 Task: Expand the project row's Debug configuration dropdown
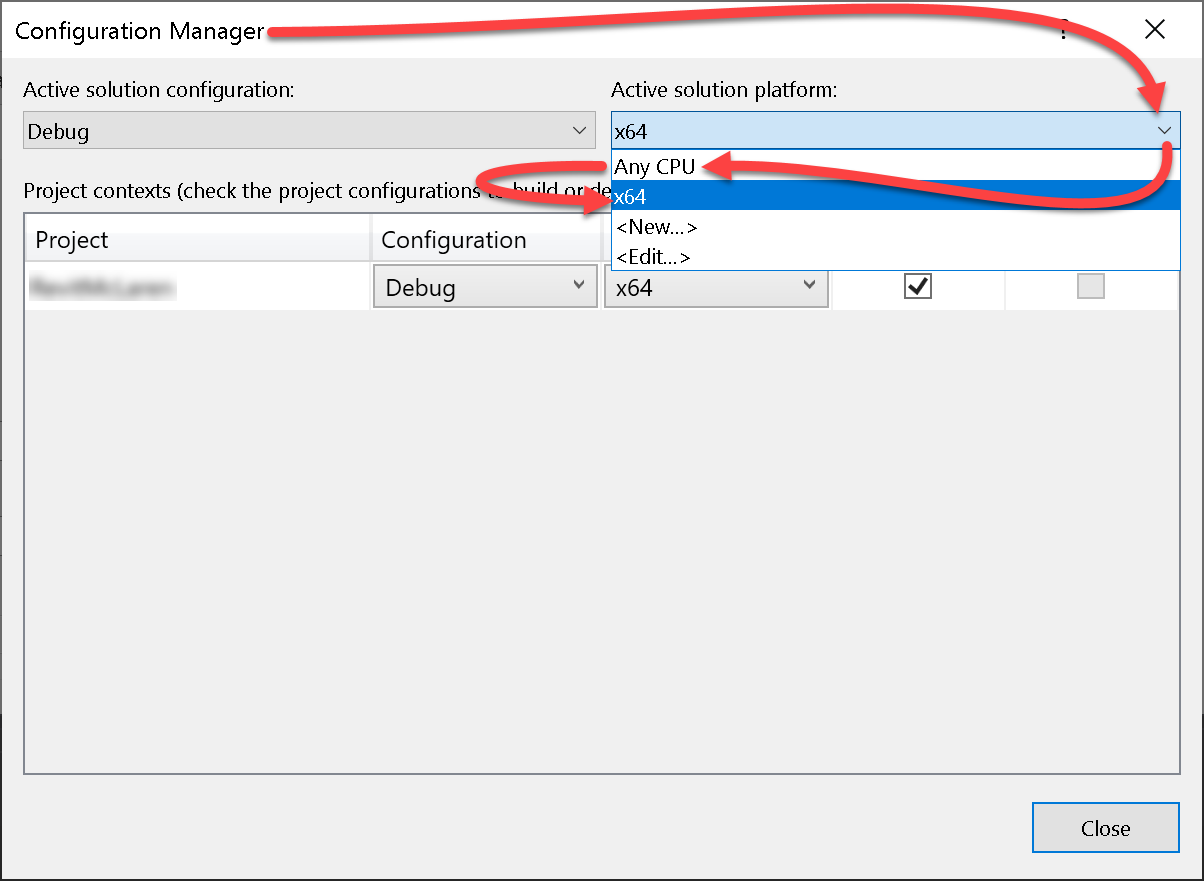[x=485, y=287]
